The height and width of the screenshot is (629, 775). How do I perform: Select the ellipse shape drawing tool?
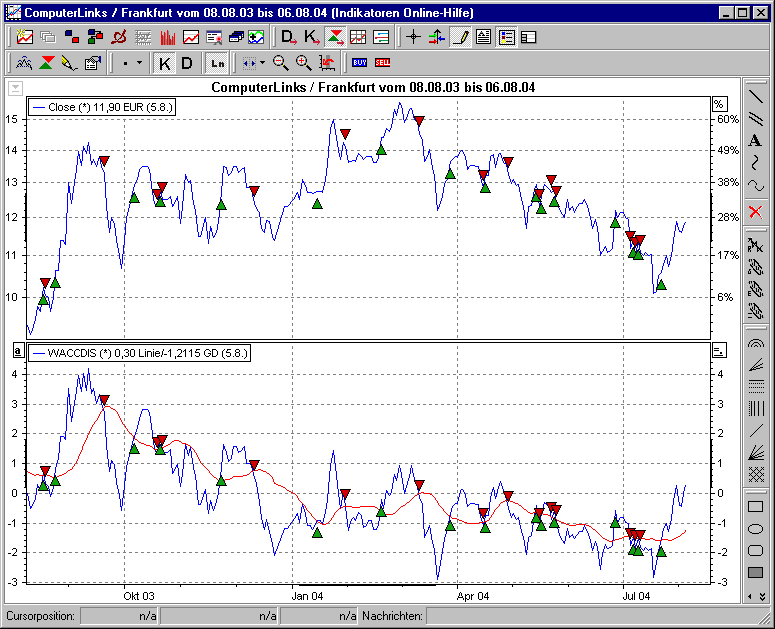tap(756, 528)
